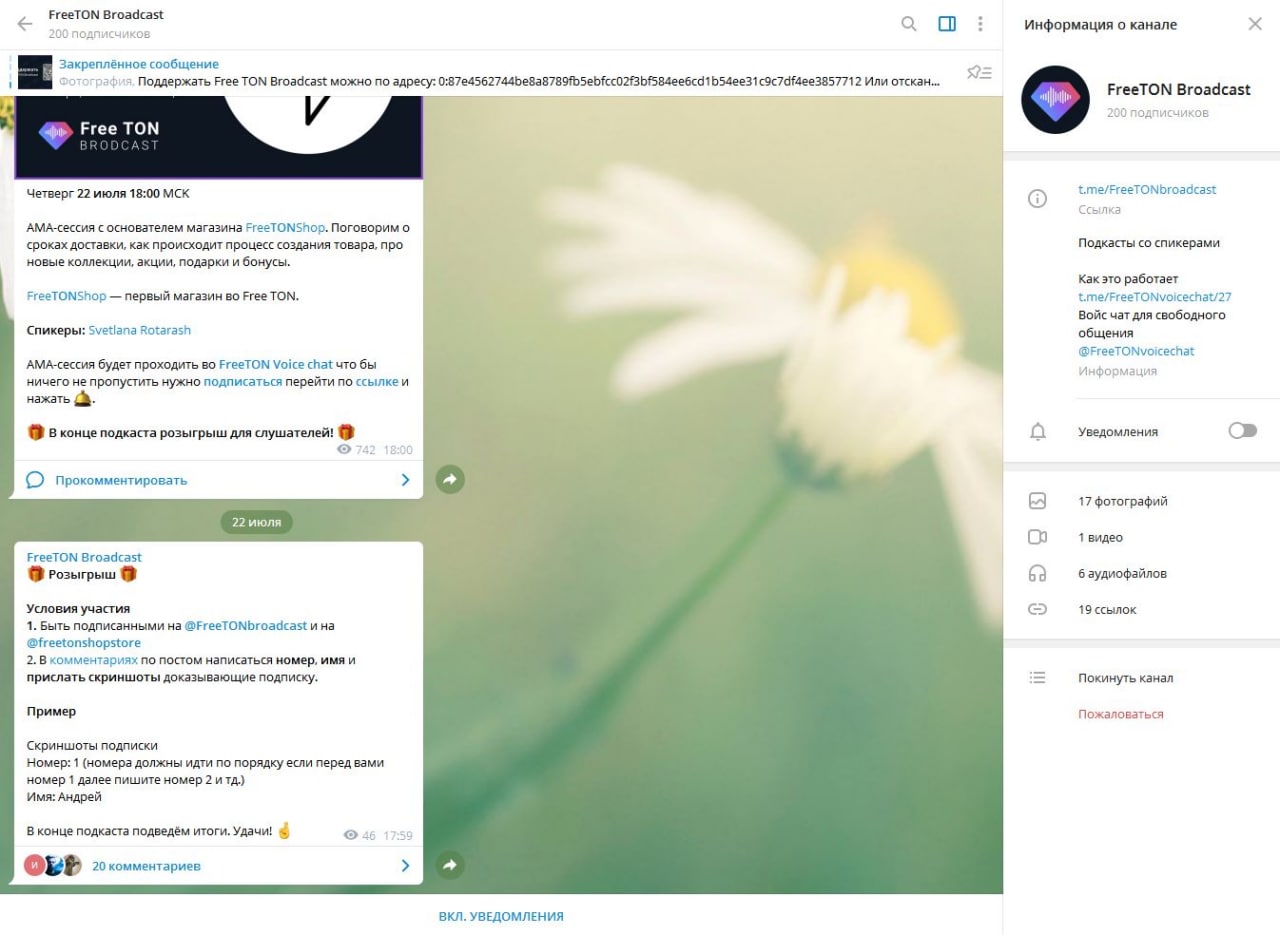Click the FreeTON Broadcast channel avatar
The height and width of the screenshot is (935, 1280).
(1055, 100)
